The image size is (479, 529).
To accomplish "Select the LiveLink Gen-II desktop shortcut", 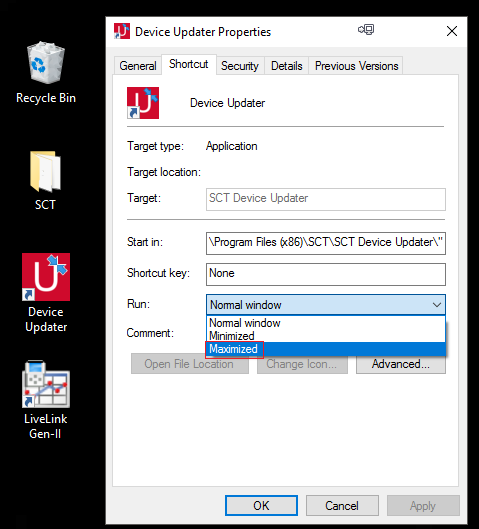I will [46, 400].
